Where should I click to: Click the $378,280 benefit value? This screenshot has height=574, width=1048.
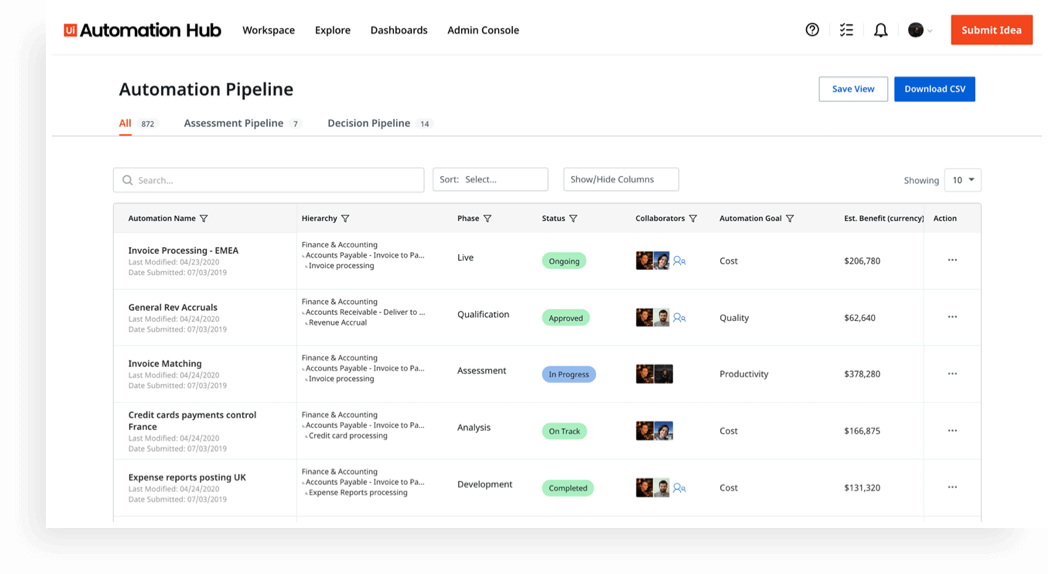(x=862, y=374)
